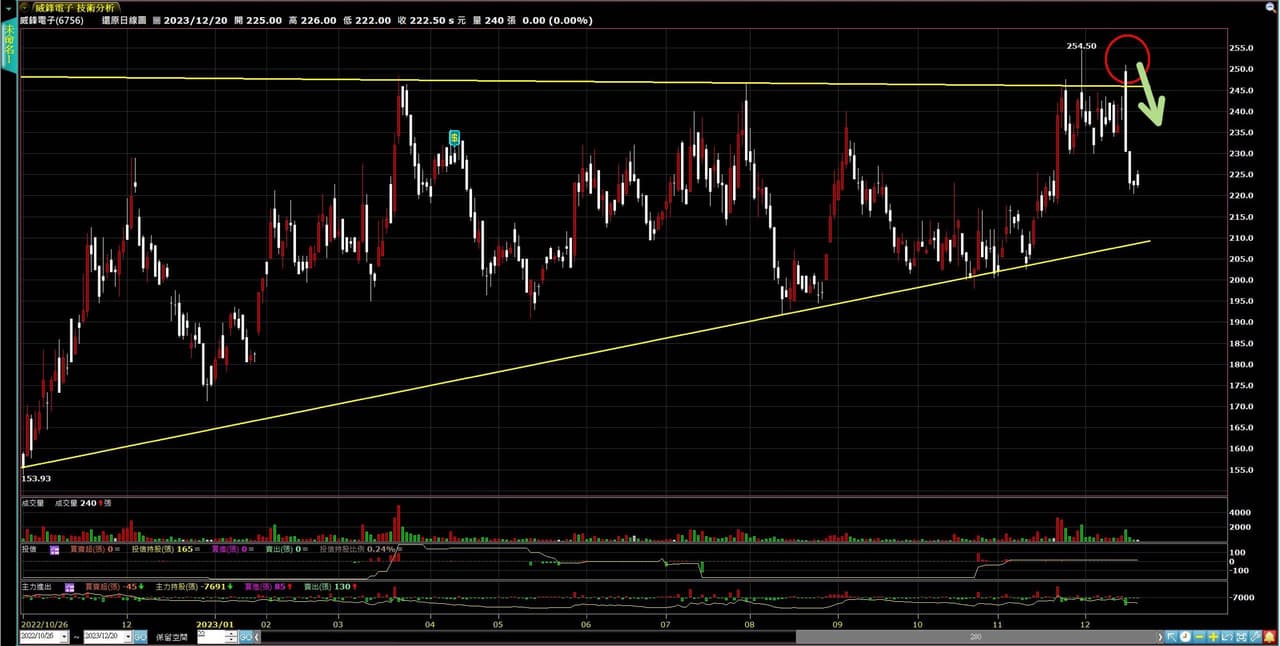The height and width of the screenshot is (646, 1280).
Task: Click the 250.0 price axis label
Action: click(x=1242, y=69)
